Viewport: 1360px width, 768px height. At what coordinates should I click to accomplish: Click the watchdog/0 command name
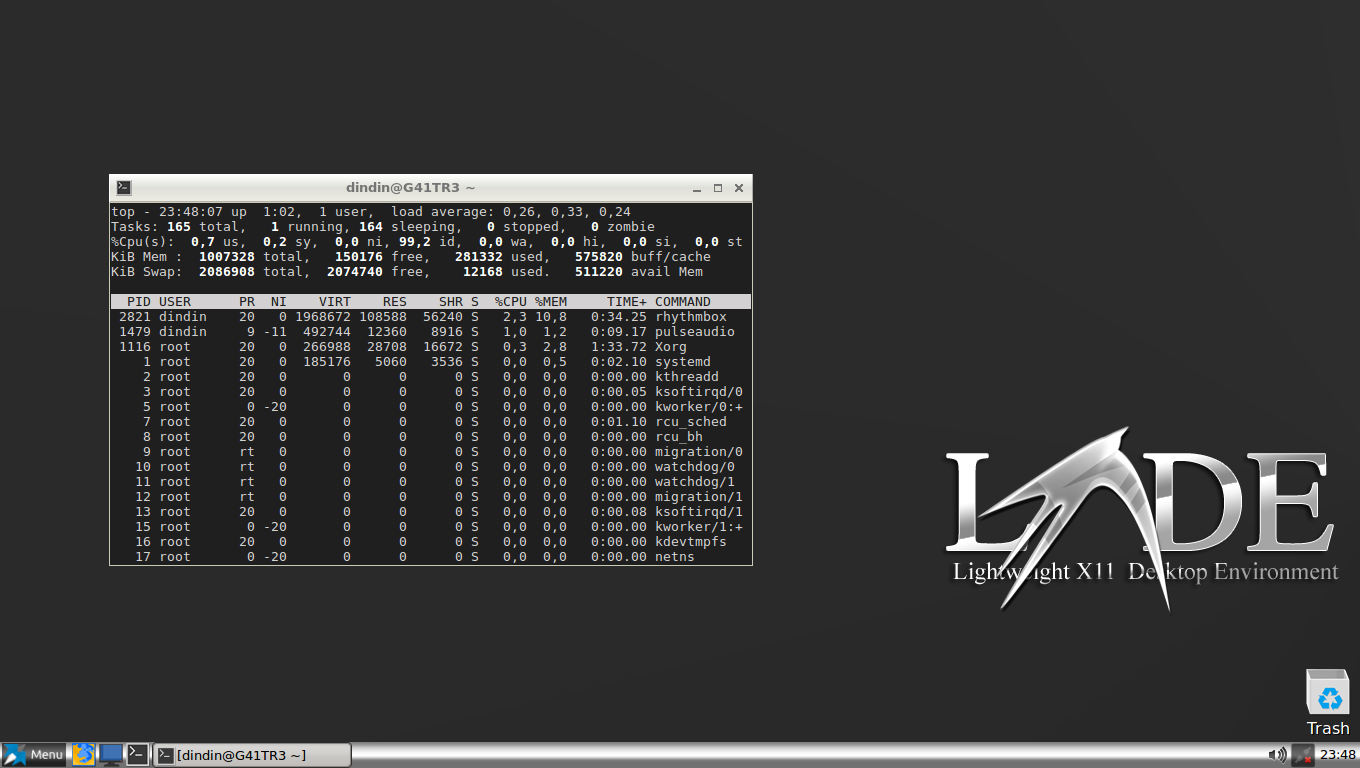(x=695, y=467)
